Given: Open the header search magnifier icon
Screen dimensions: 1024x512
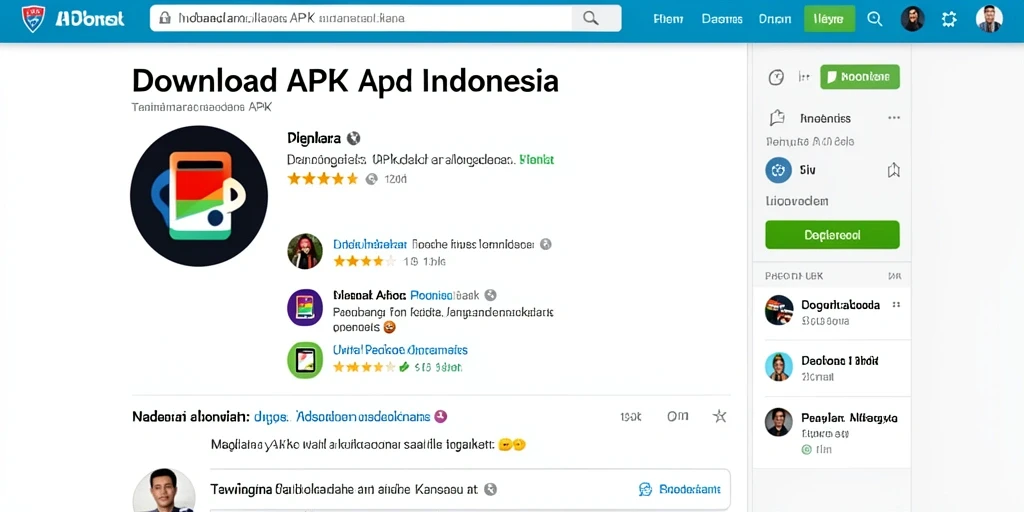Looking at the screenshot, I should [874, 18].
